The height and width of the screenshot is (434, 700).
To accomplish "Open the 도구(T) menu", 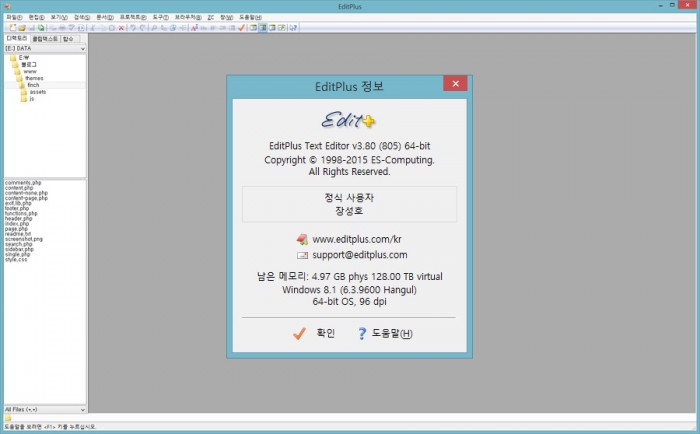I will point(161,17).
